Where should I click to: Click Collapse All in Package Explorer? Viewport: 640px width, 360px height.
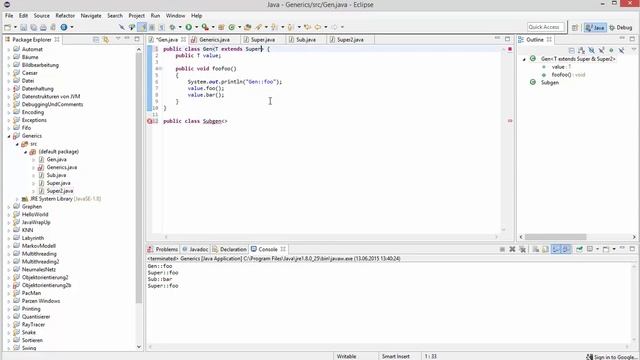pyautogui.click(x=96, y=40)
